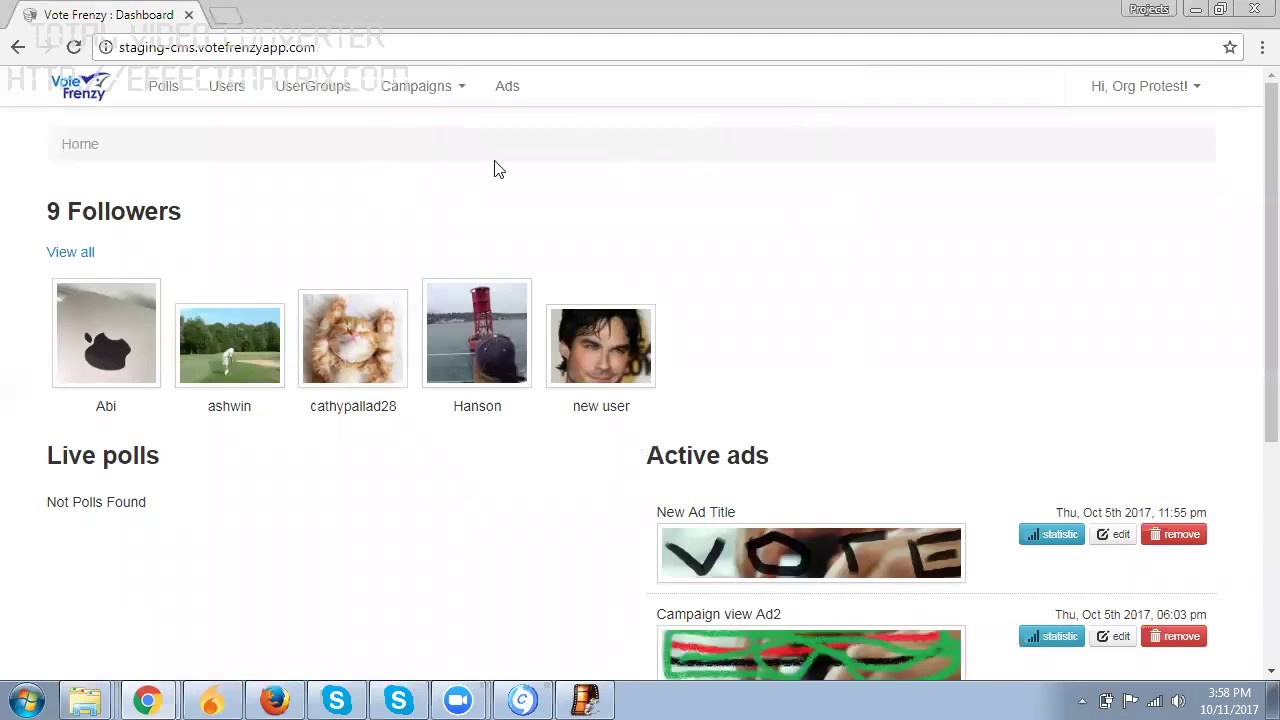Select the follower name ashwin

(x=230, y=406)
